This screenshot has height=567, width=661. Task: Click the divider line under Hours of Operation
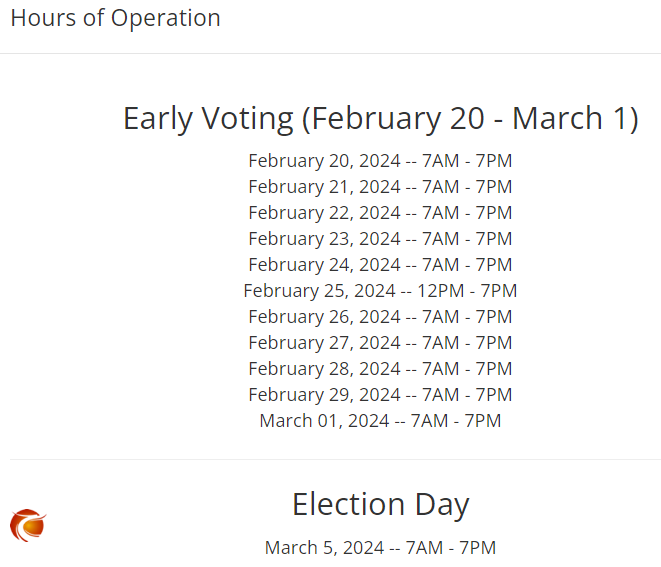[x=330, y=54]
